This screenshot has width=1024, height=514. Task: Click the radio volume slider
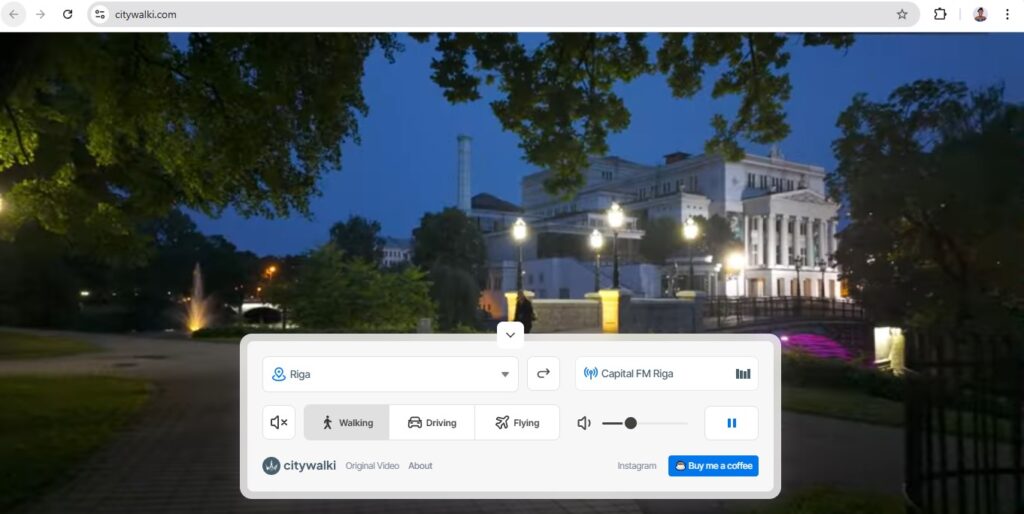[x=644, y=423]
